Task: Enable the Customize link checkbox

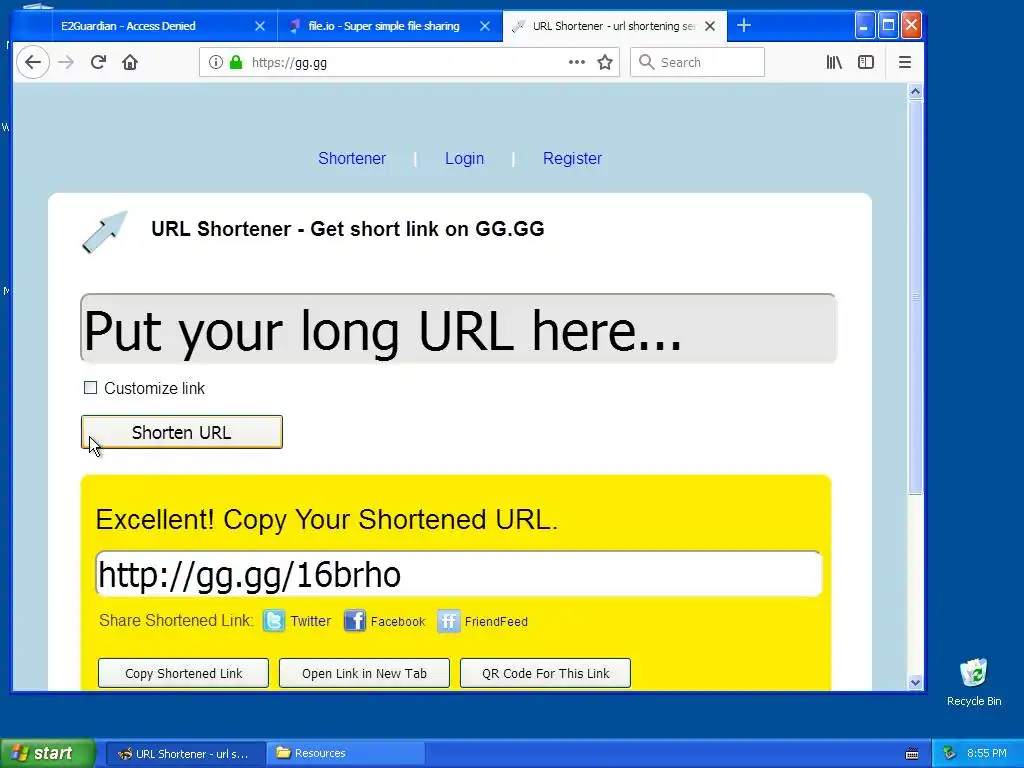Action: point(91,388)
